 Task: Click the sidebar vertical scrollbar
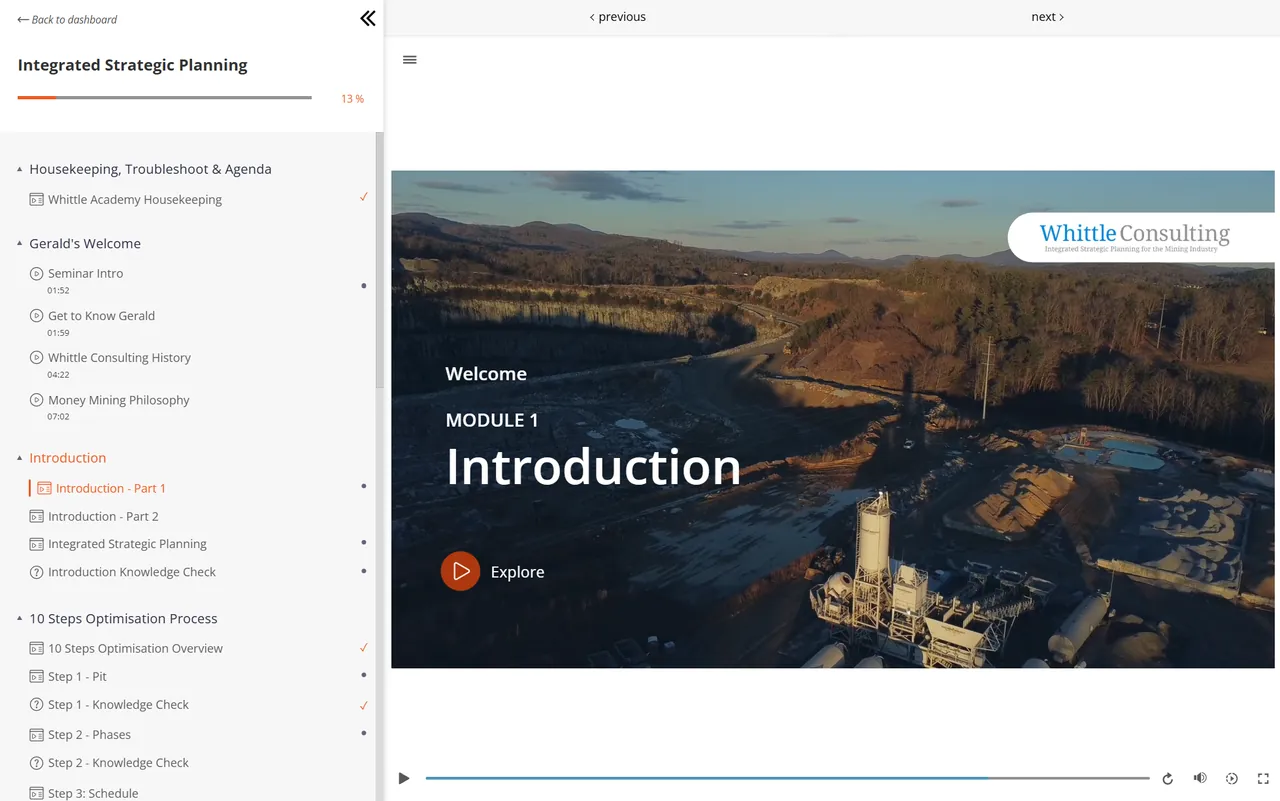(x=379, y=260)
